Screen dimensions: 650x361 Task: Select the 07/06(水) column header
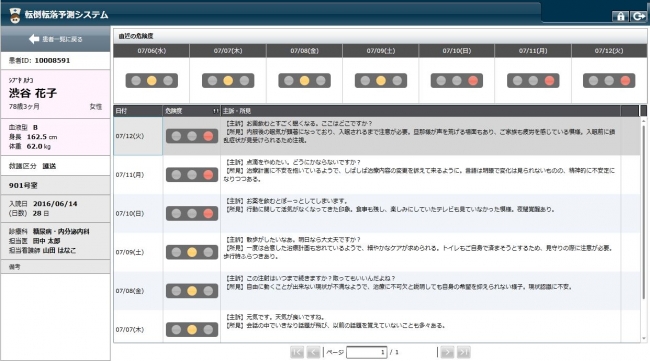pyautogui.click(x=151, y=51)
